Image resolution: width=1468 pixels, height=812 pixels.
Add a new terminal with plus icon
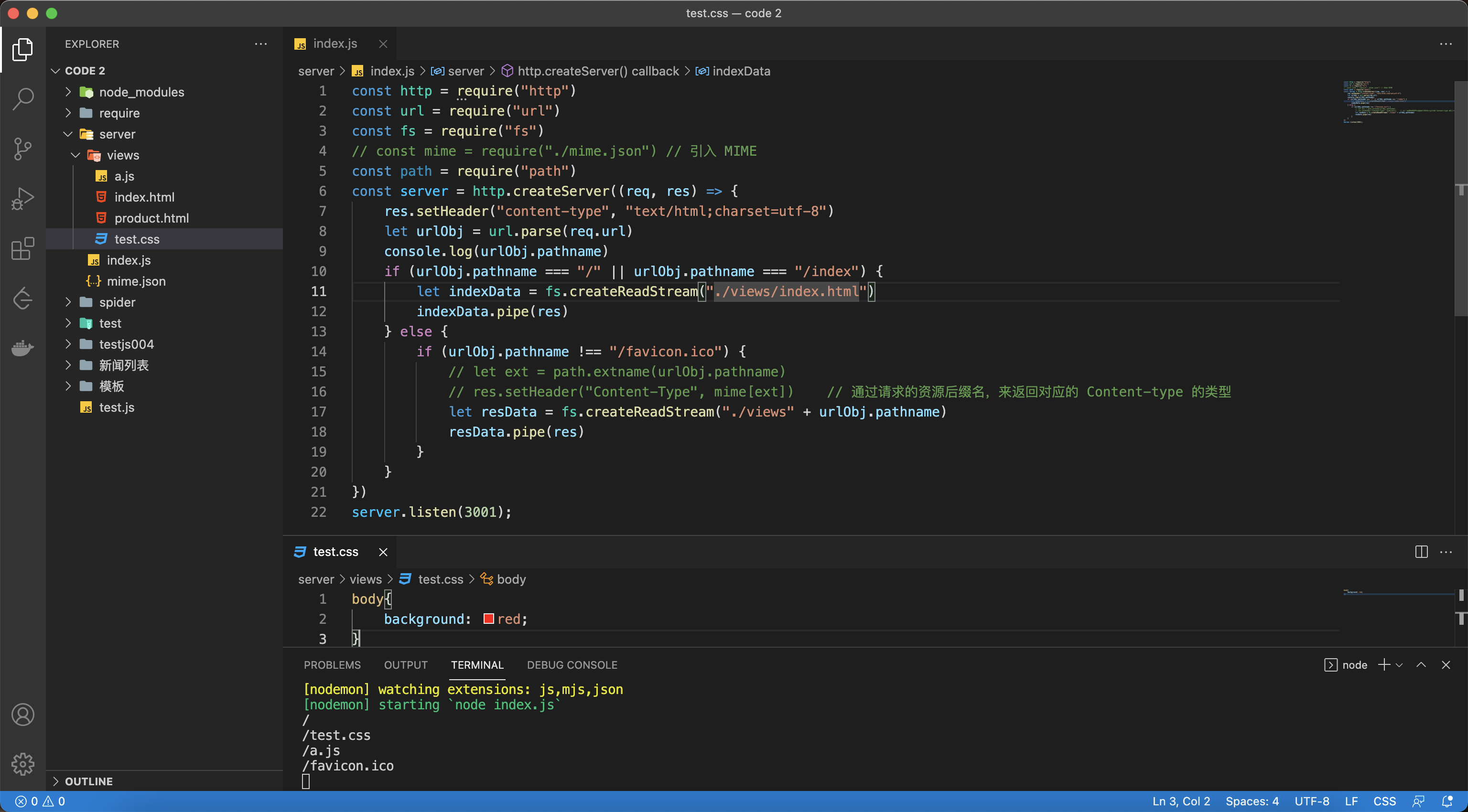(x=1384, y=664)
